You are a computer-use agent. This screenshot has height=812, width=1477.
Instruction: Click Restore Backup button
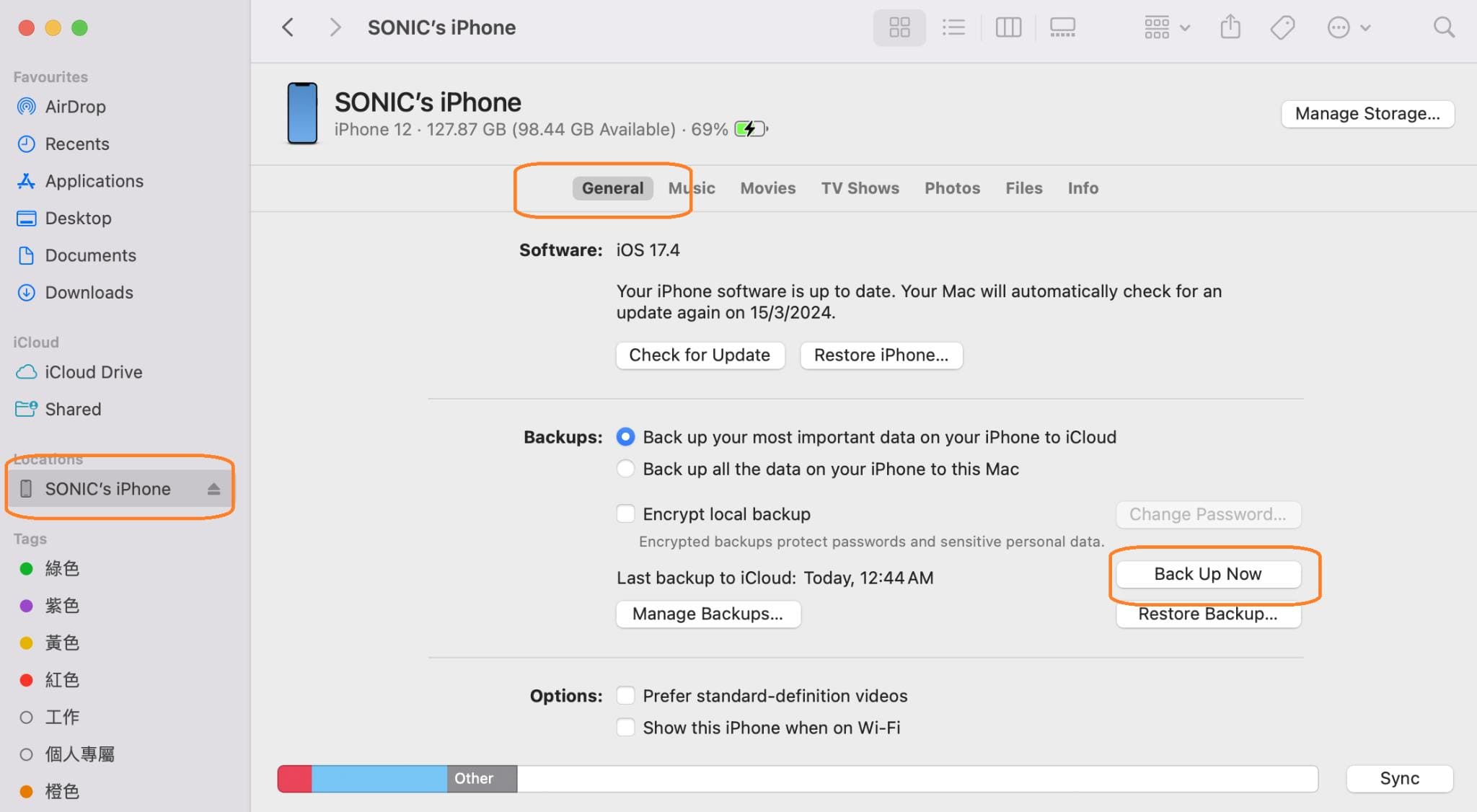pos(1208,614)
